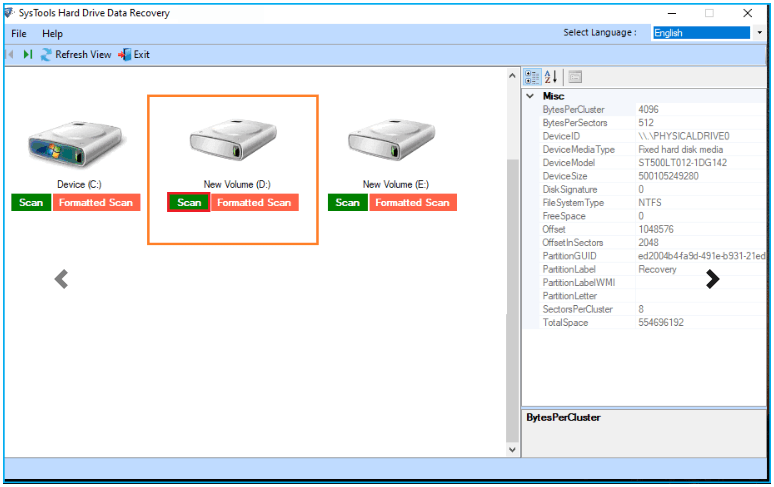The width and height of the screenshot is (774, 487).
Task: Select the New Volume (D:) drive icon
Action: coord(234,139)
